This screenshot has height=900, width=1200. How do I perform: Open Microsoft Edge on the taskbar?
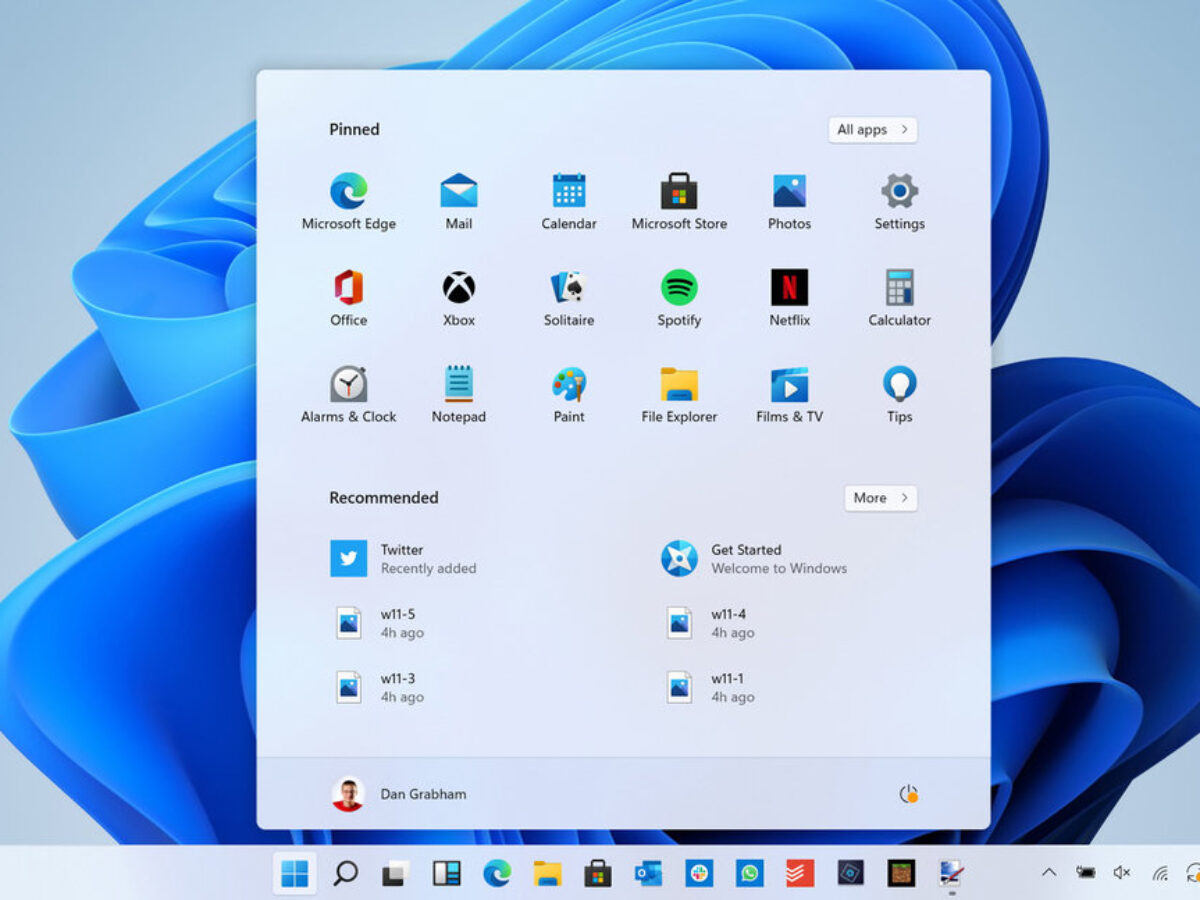click(x=497, y=873)
